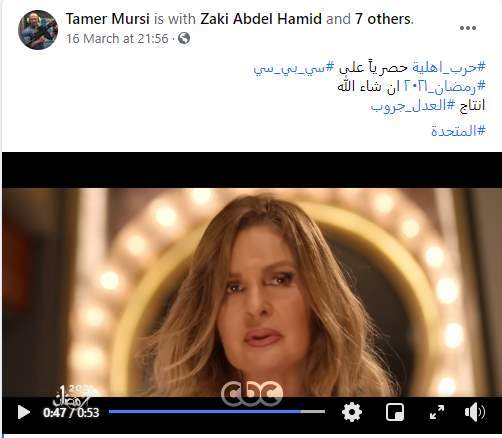Seek on the video progress bar
Image resolution: width=502 pixels, height=438 pixels.
(217, 412)
